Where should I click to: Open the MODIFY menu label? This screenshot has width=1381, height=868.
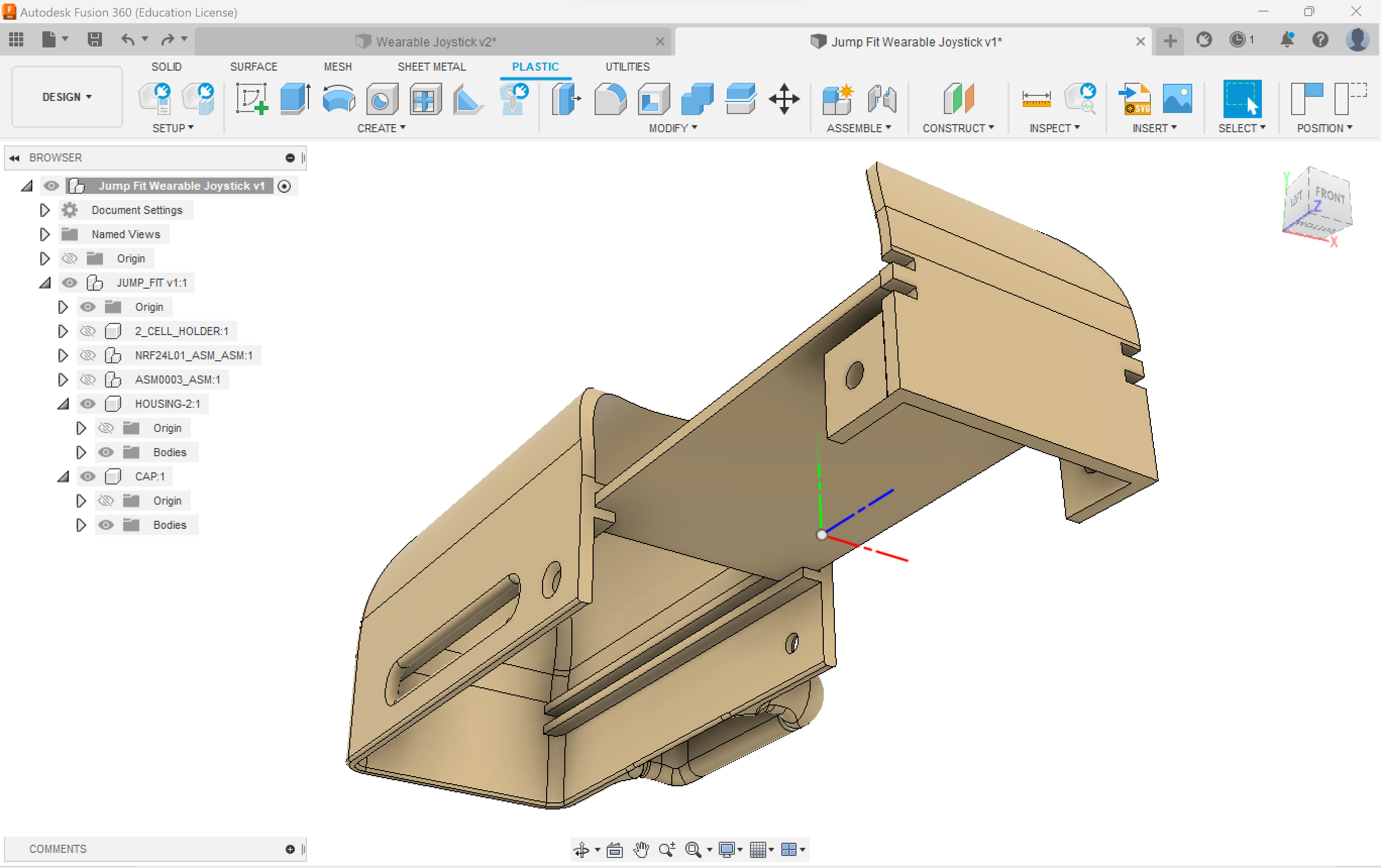tap(672, 128)
